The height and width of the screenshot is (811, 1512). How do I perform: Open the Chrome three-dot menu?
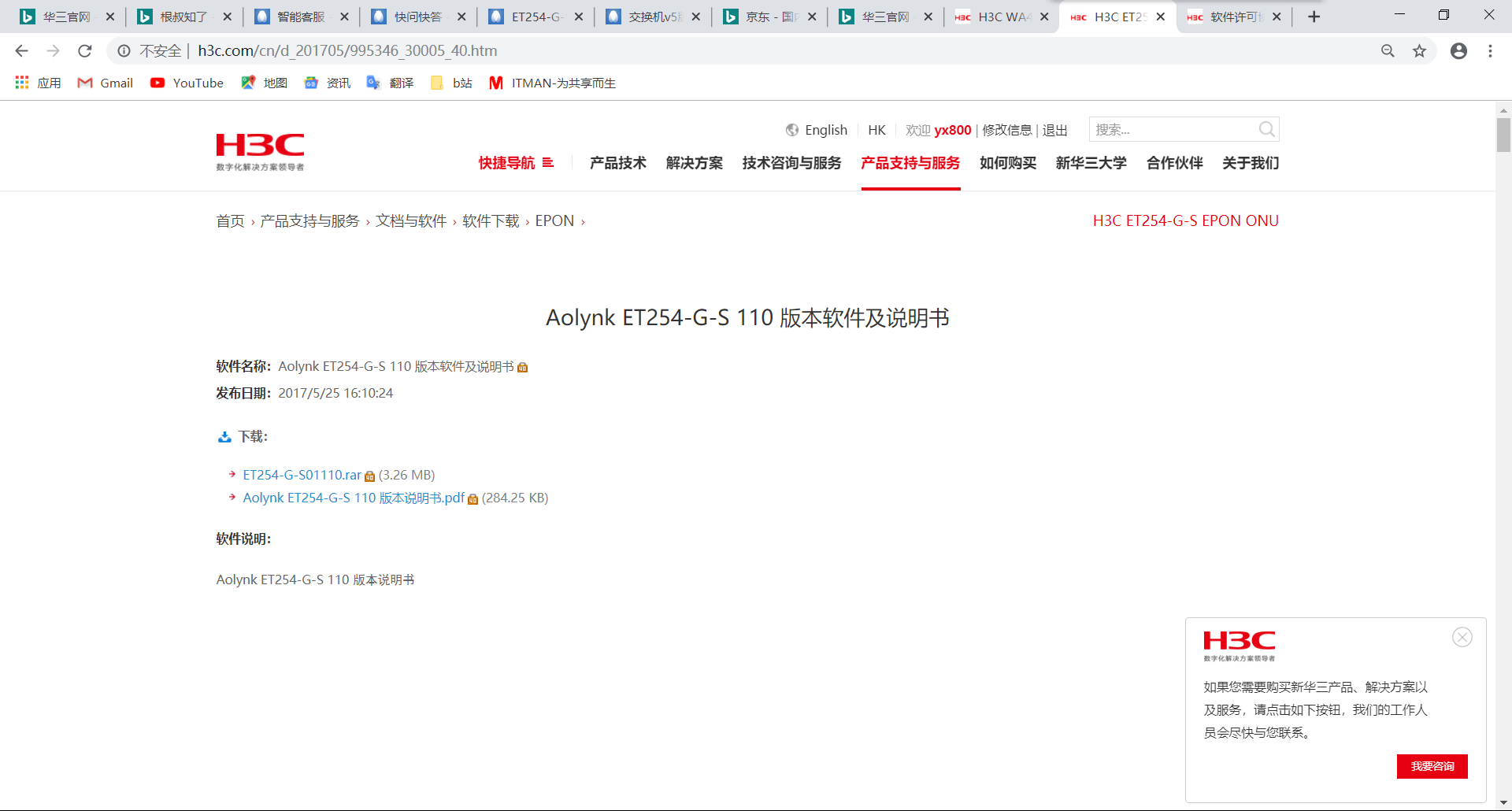(x=1490, y=51)
